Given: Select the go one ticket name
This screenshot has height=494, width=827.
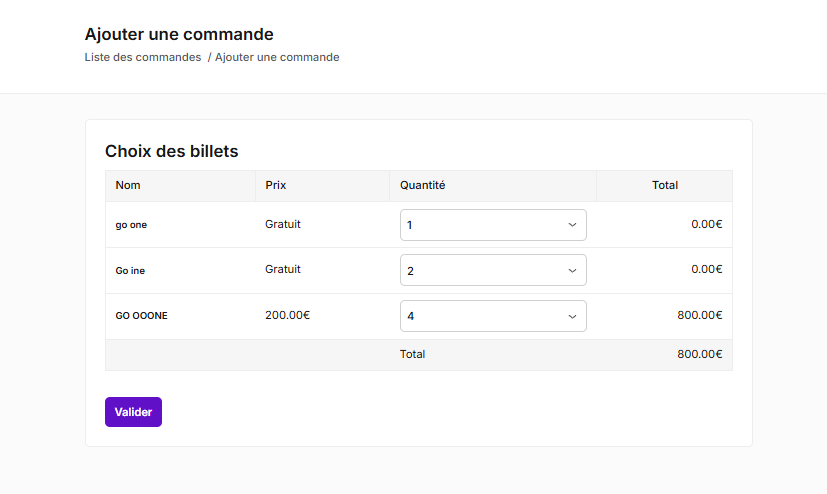Looking at the screenshot, I should 131,225.
